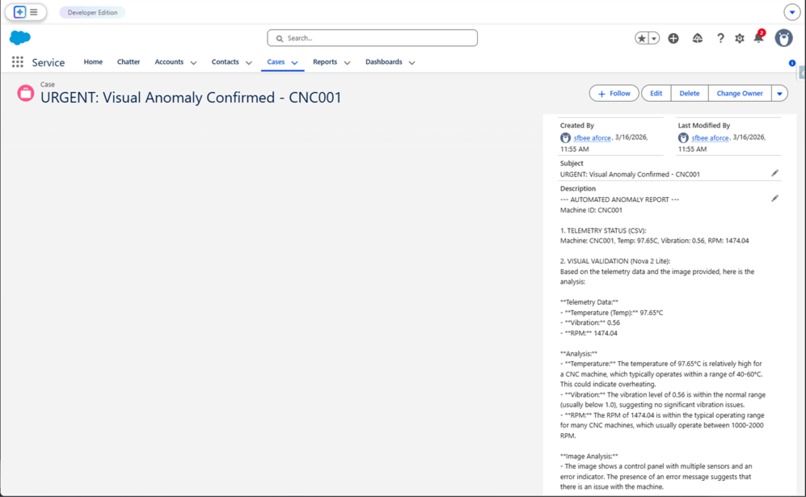The width and height of the screenshot is (806, 497).
Task: Click the blue info badge icon
Action: [x=792, y=63]
